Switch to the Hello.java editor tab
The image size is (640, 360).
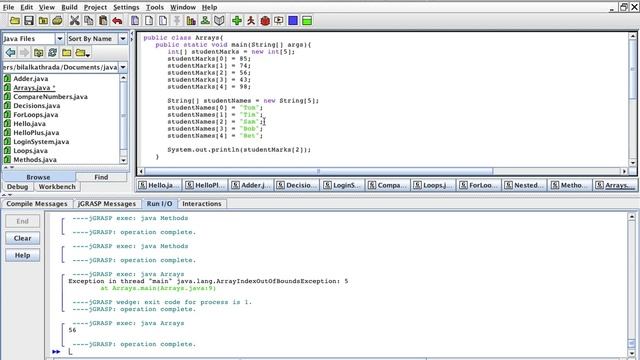[x=159, y=185]
